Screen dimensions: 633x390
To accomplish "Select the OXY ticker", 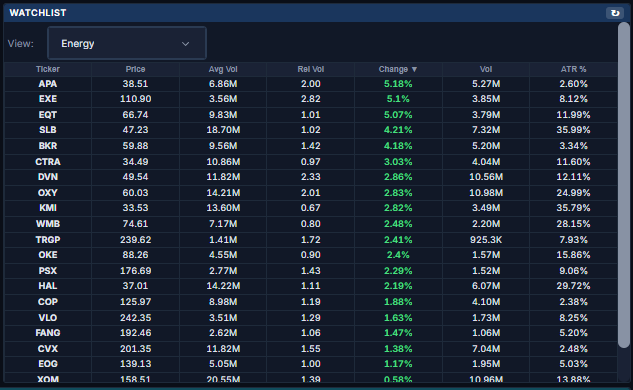I will coord(48,193).
